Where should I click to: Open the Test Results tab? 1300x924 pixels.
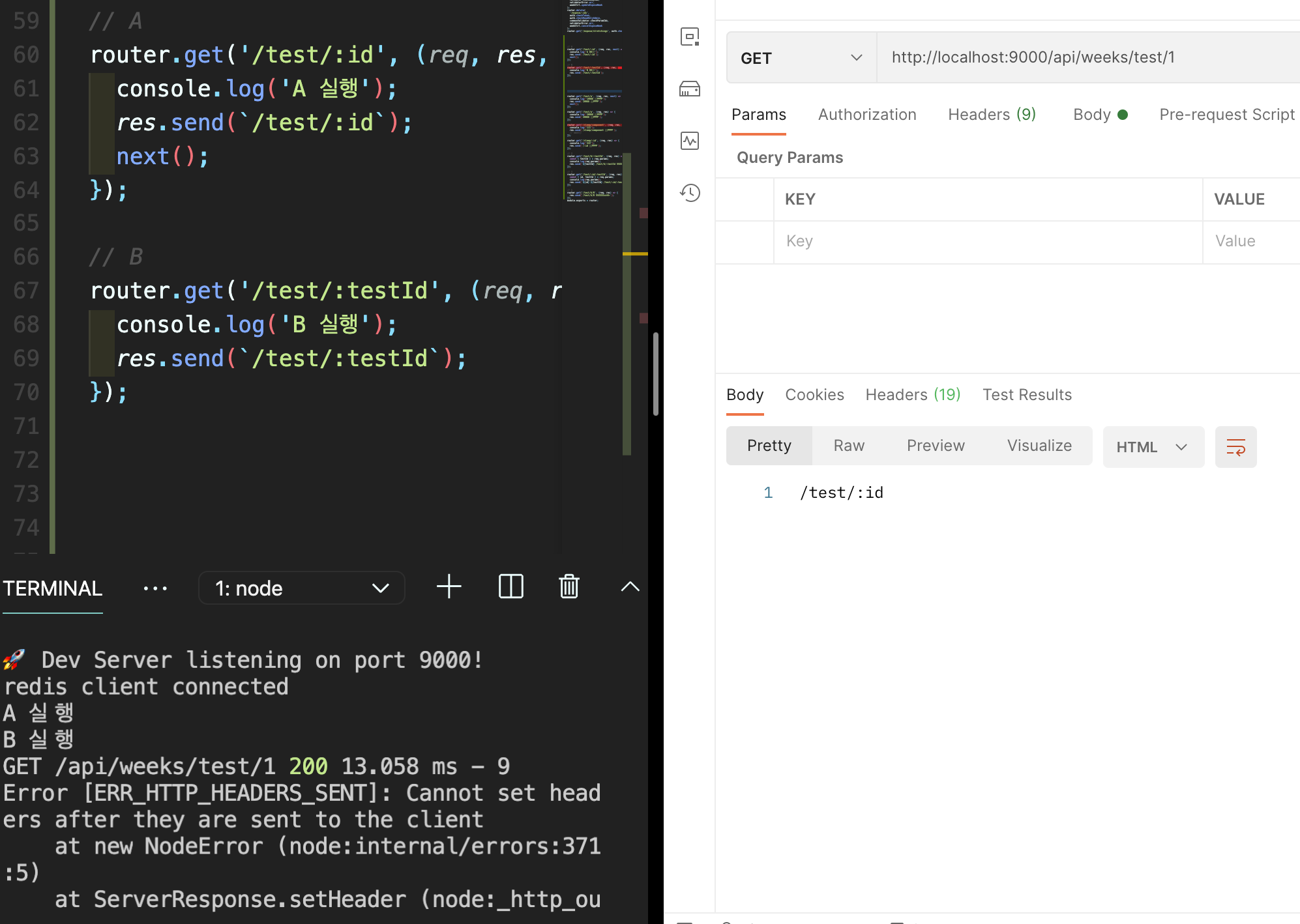[x=1027, y=395]
